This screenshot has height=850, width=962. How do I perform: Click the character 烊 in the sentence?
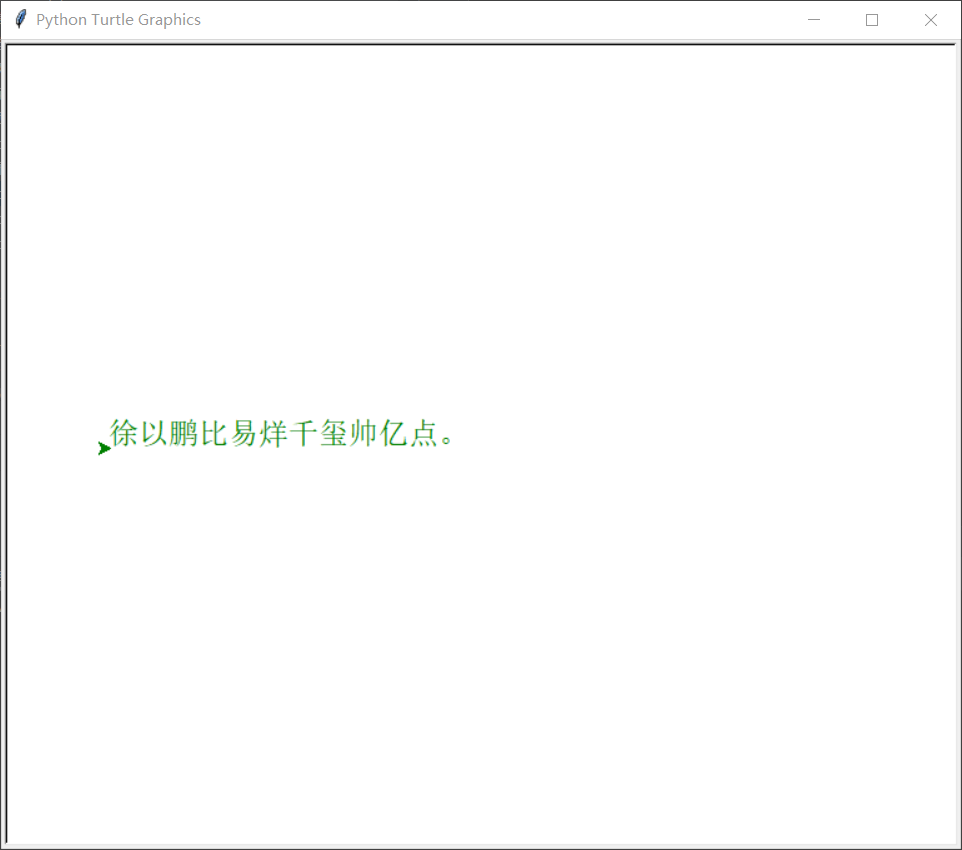point(274,435)
